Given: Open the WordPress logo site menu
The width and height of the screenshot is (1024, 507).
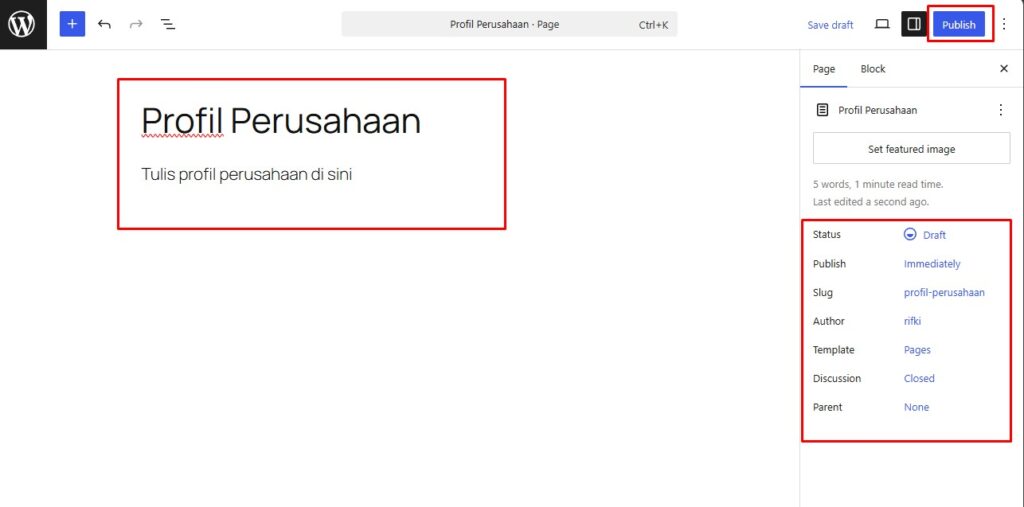Looking at the screenshot, I should 23,24.
